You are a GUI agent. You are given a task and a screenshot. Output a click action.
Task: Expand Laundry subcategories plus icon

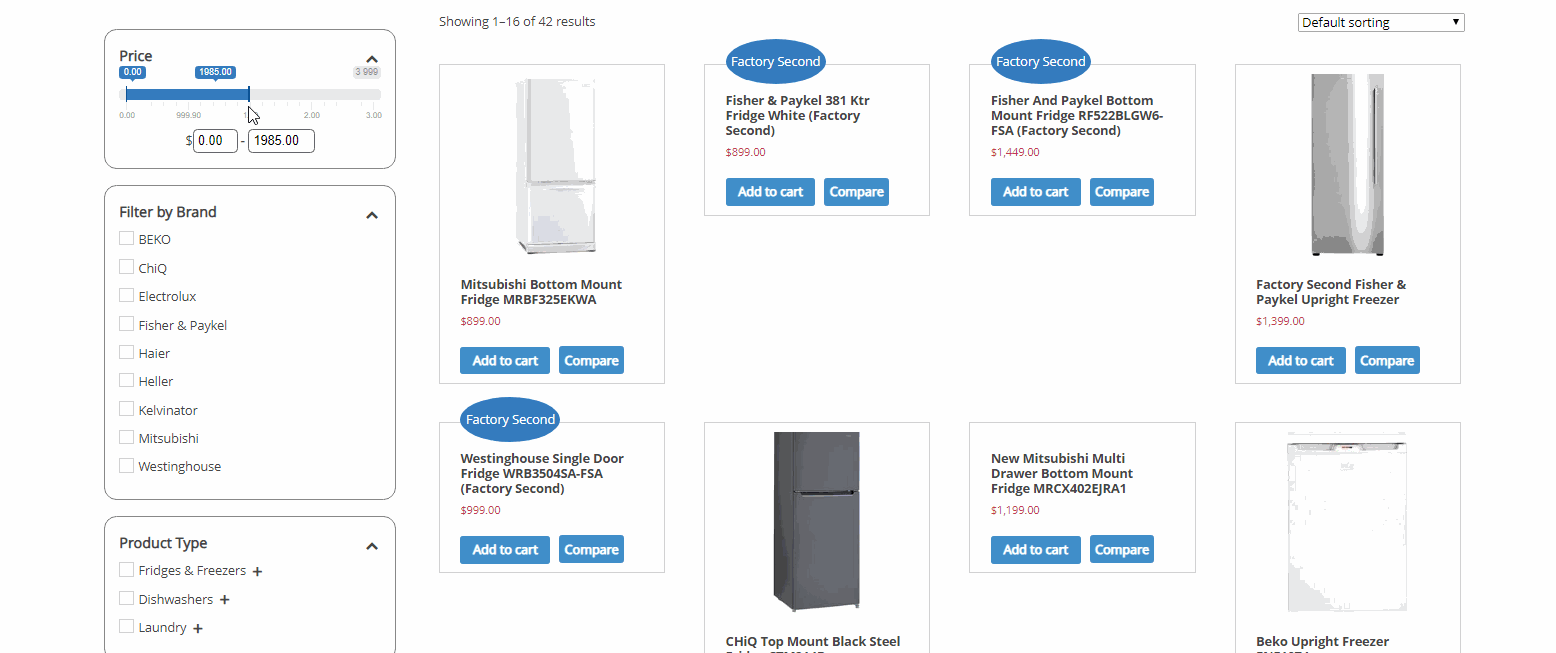(198, 629)
